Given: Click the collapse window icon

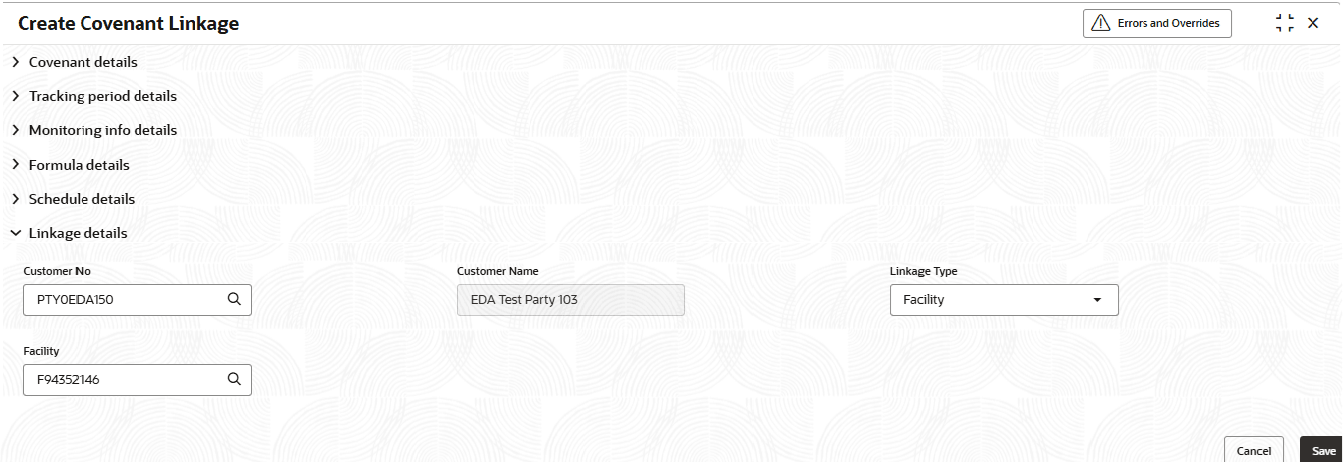Looking at the screenshot, I should [x=1284, y=23].
